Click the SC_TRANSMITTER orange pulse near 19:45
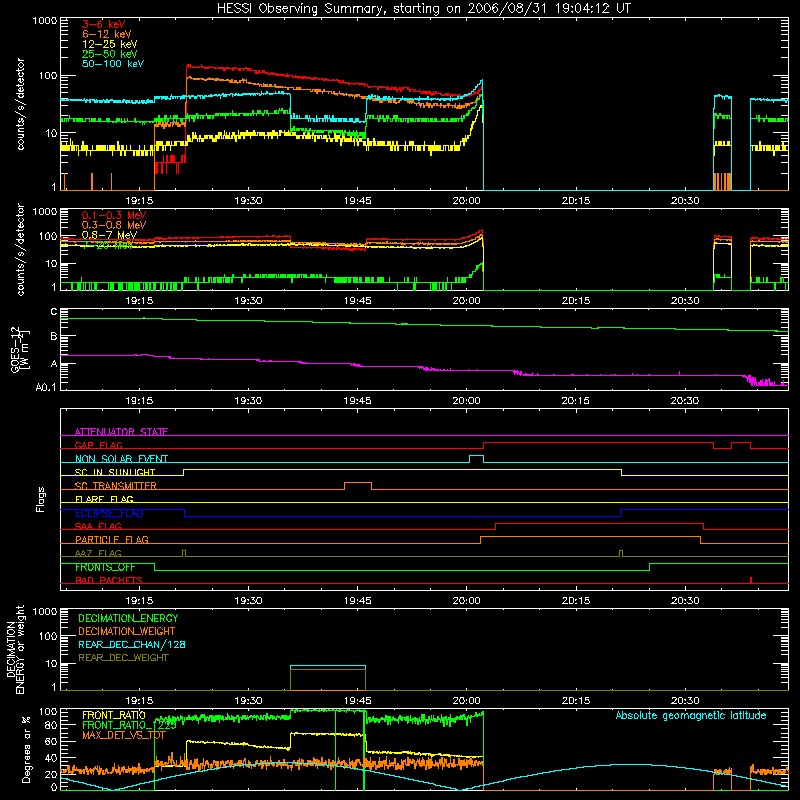The width and height of the screenshot is (800, 800). [x=358, y=485]
